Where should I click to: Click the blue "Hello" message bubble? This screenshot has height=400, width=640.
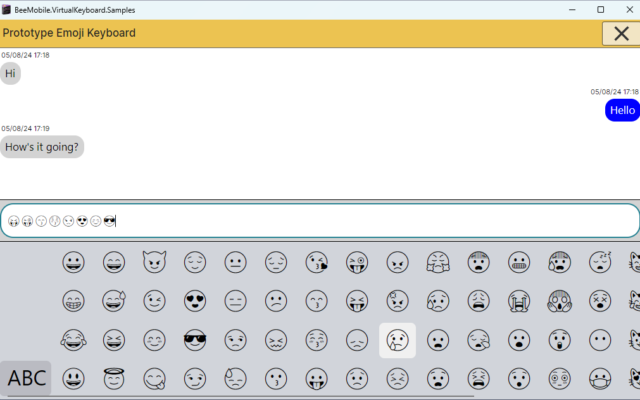coord(622,110)
